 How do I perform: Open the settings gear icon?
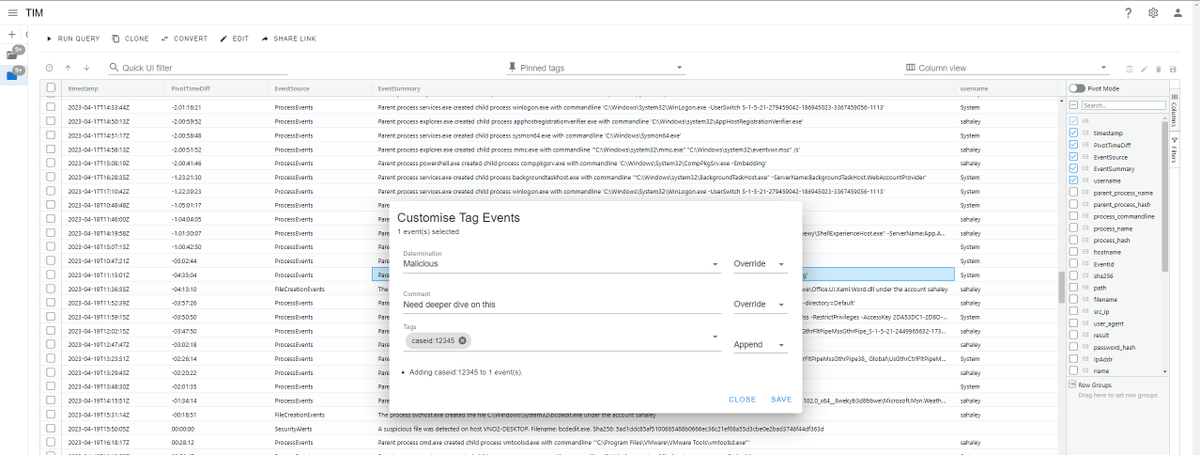pos(1153,12)
